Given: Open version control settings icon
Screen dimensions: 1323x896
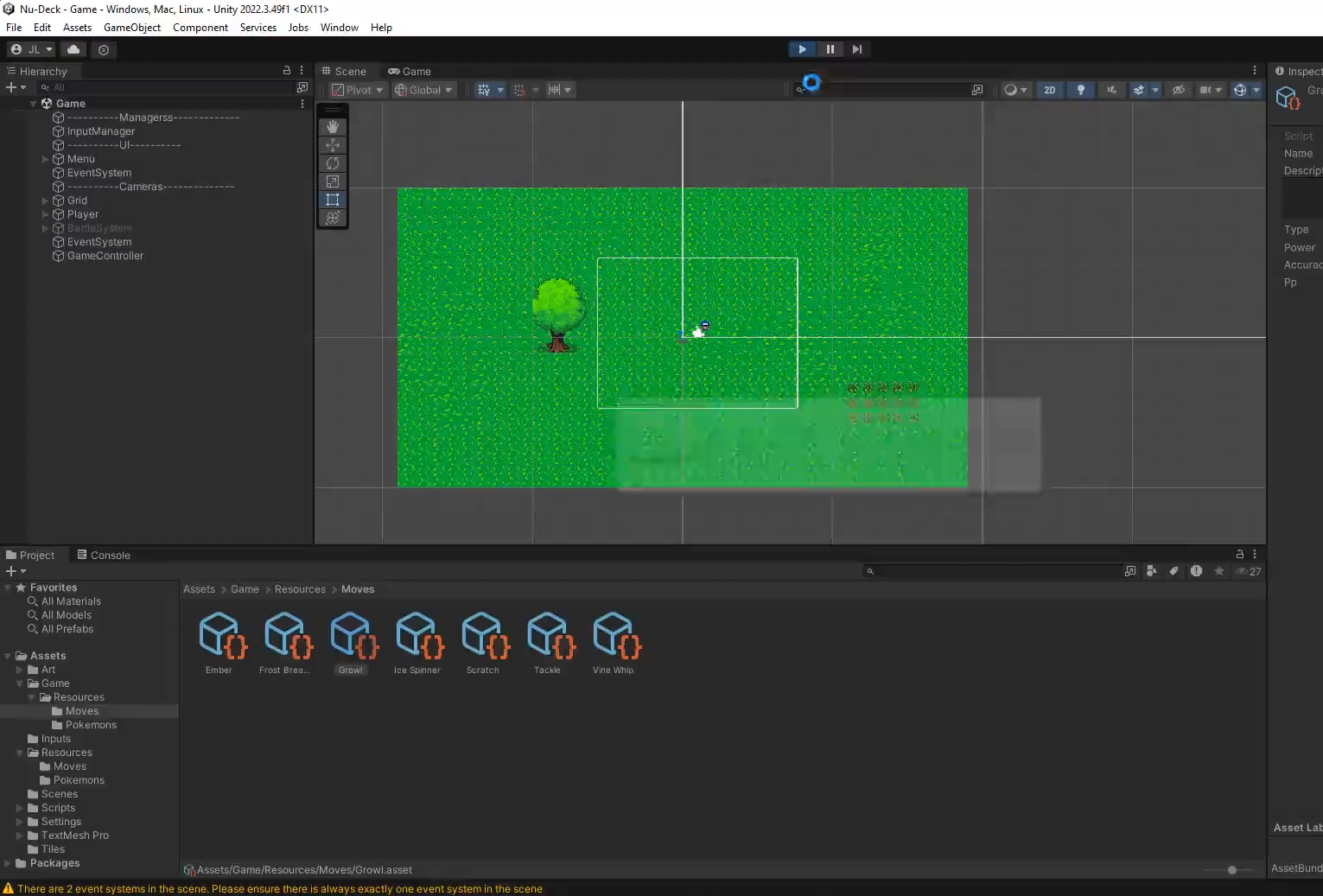Looking at the screenshot, I should click(x=104, y=50).
